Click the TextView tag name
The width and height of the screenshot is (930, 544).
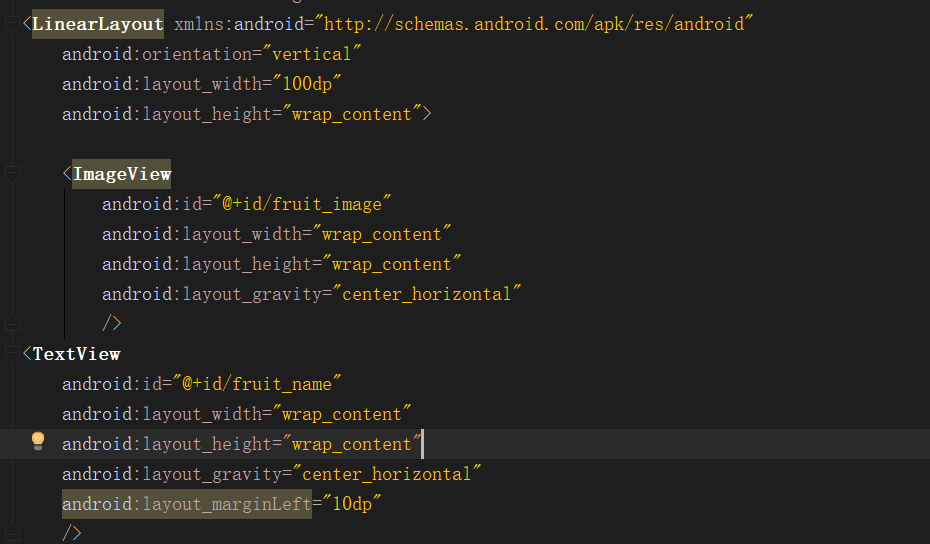77,354
